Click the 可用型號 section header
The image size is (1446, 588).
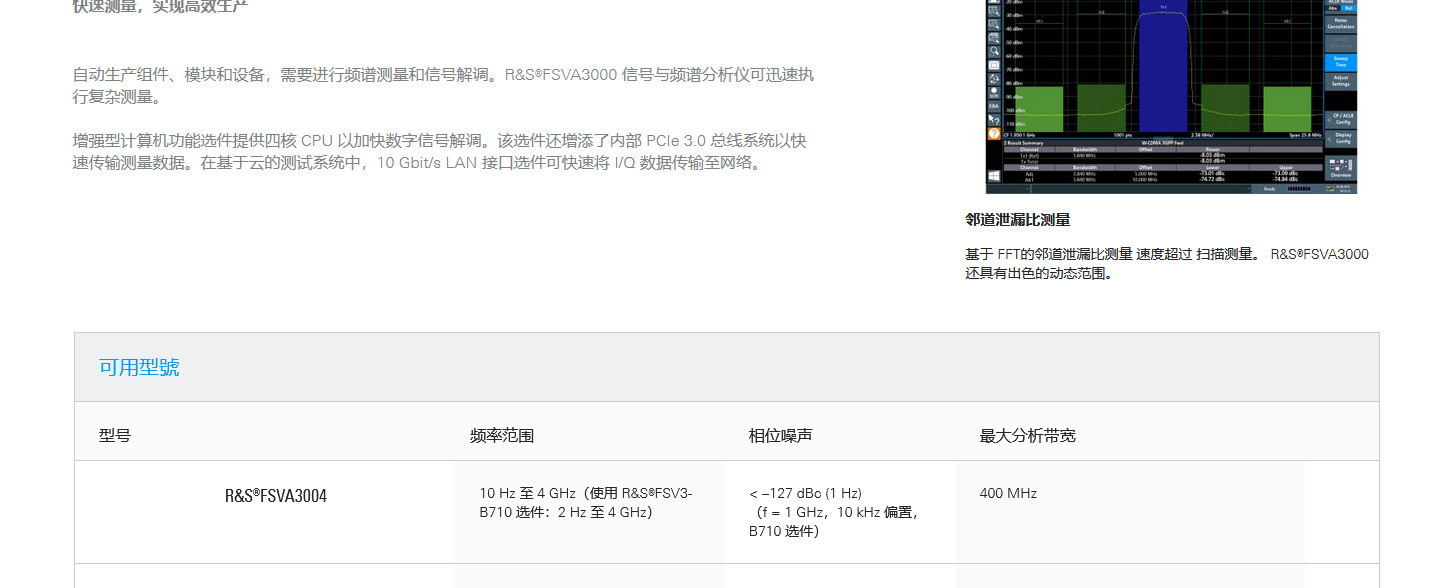coord(139,367)
